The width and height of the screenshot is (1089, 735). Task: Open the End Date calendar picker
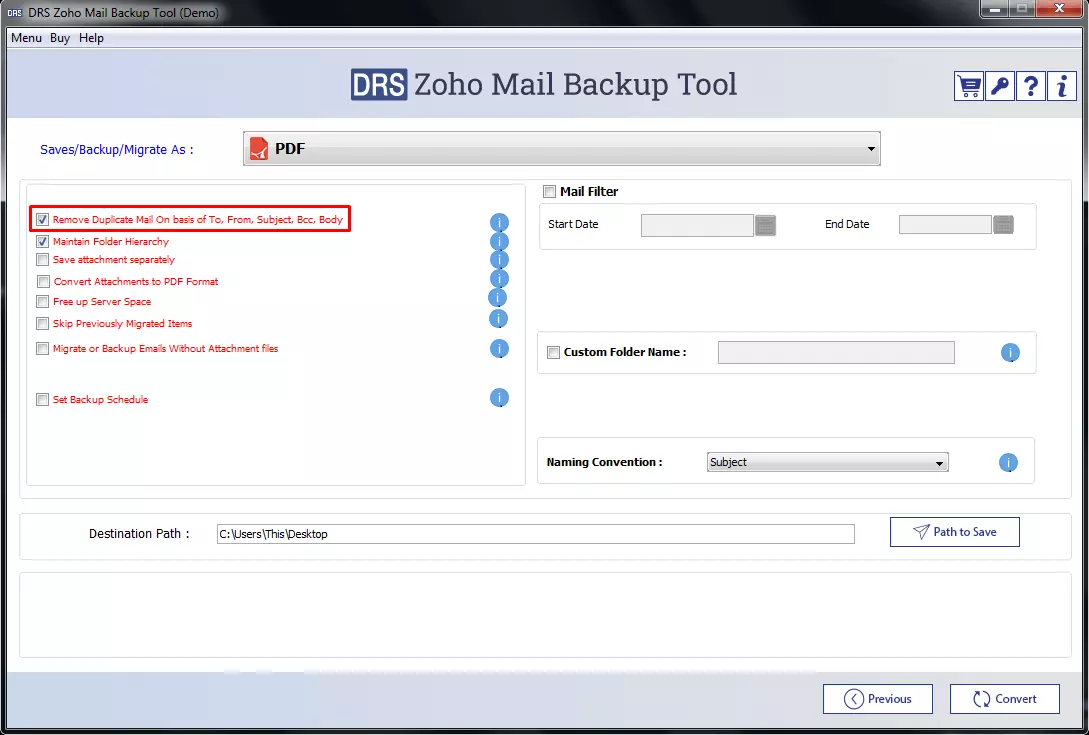(1004, 224)
